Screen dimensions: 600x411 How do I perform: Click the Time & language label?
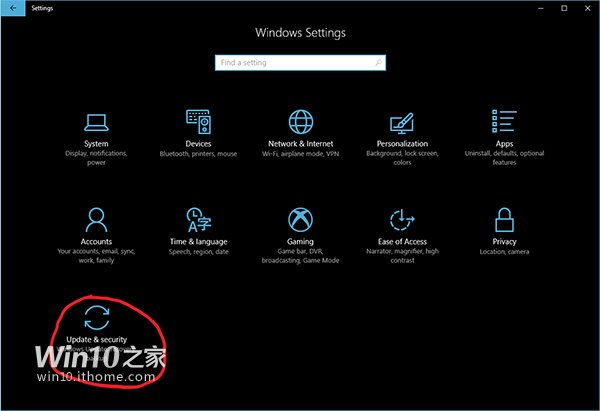[198, 242]
